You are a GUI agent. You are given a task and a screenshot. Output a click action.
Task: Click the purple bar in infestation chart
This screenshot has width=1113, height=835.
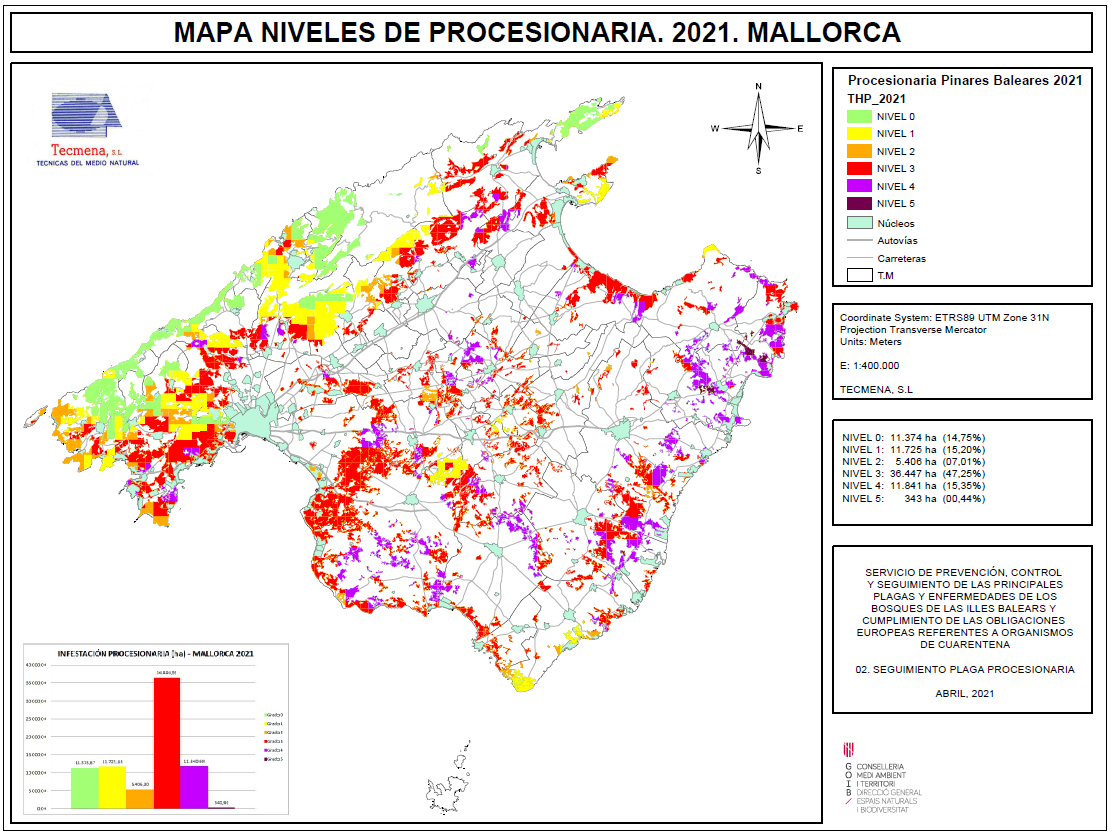193,786
